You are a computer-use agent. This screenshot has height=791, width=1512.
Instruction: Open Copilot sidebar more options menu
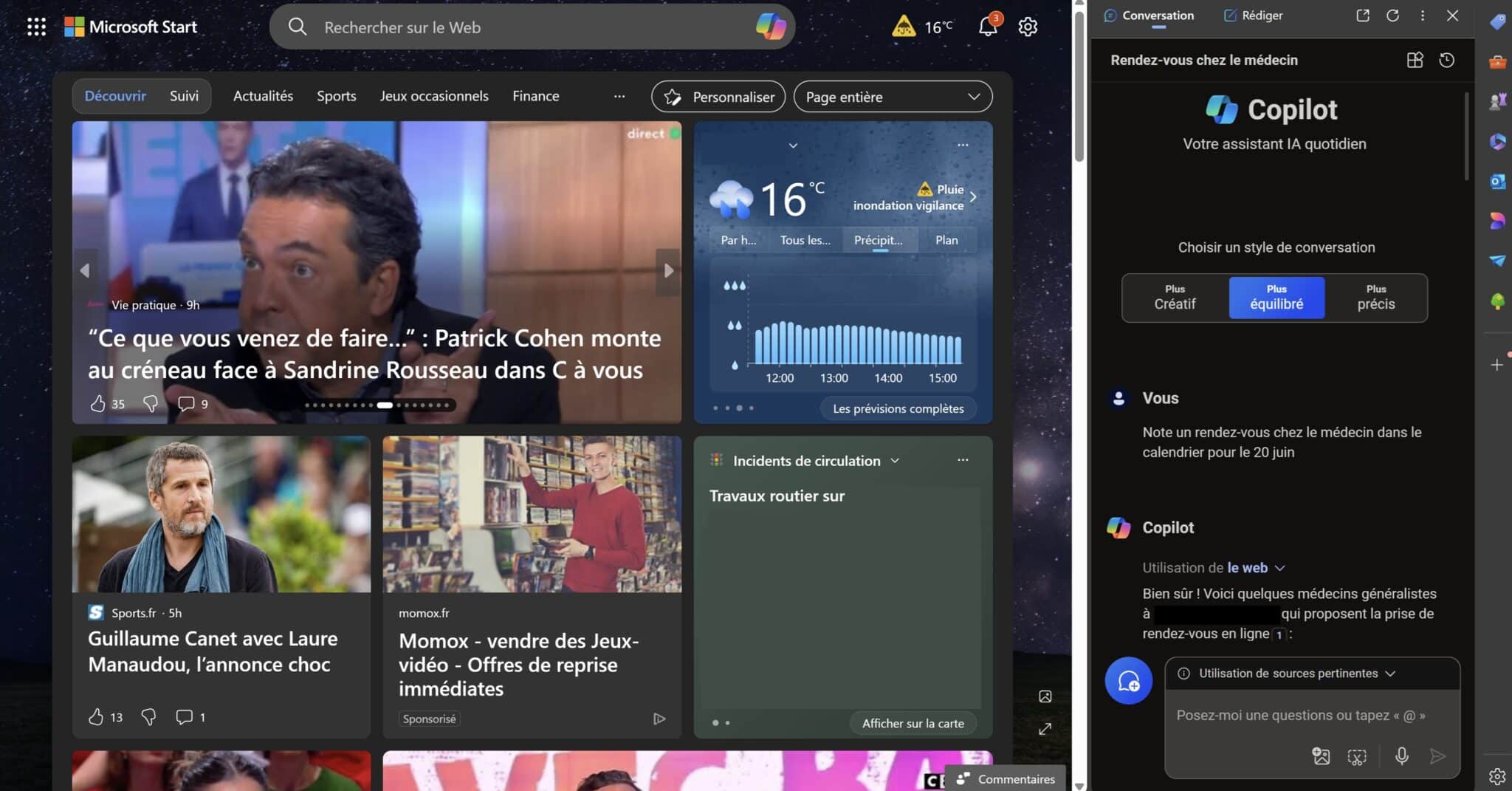pyautogui.click(x=1423, y=16)
